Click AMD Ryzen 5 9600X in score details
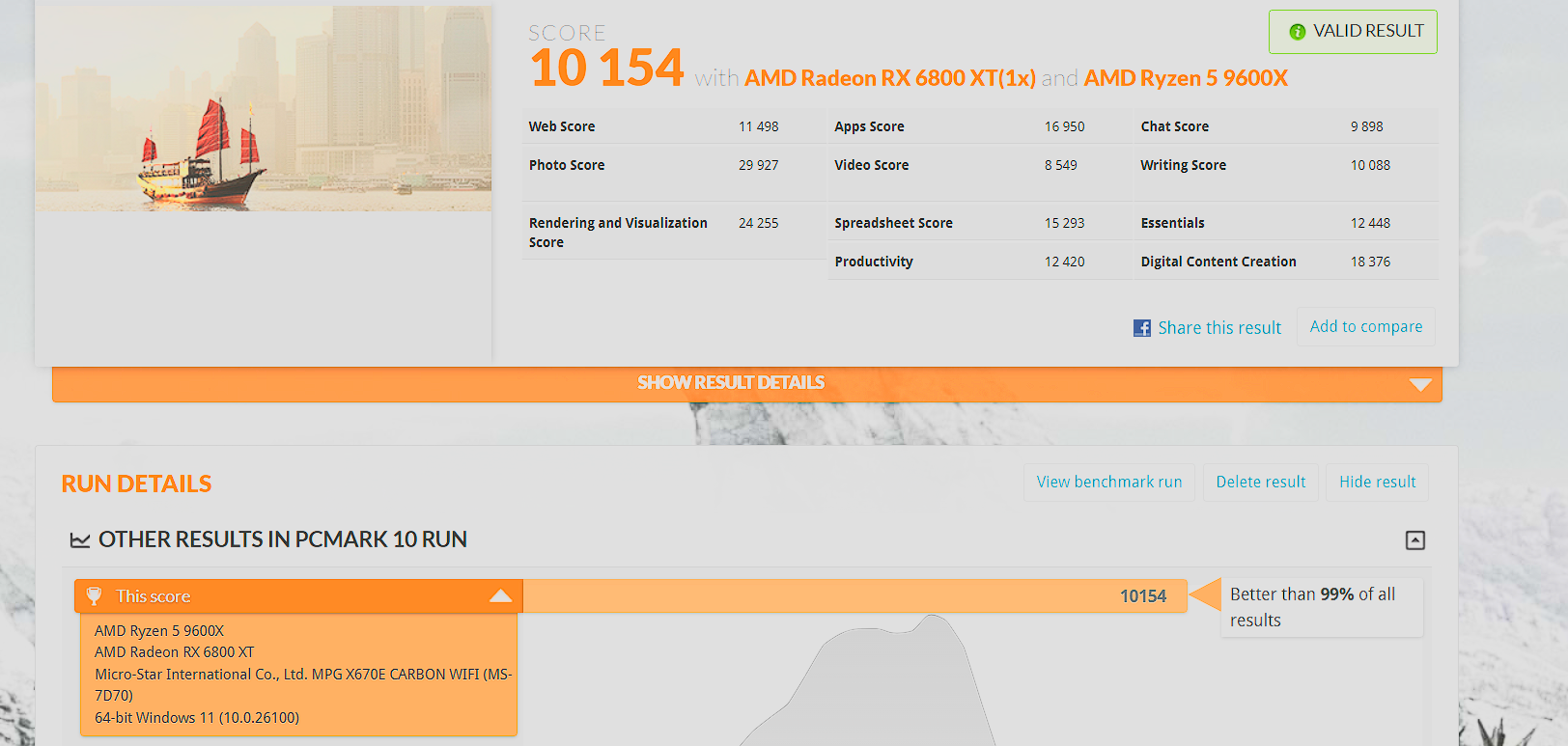The image size is (1568, 746). pyautogui.click(x=159, y=631)
